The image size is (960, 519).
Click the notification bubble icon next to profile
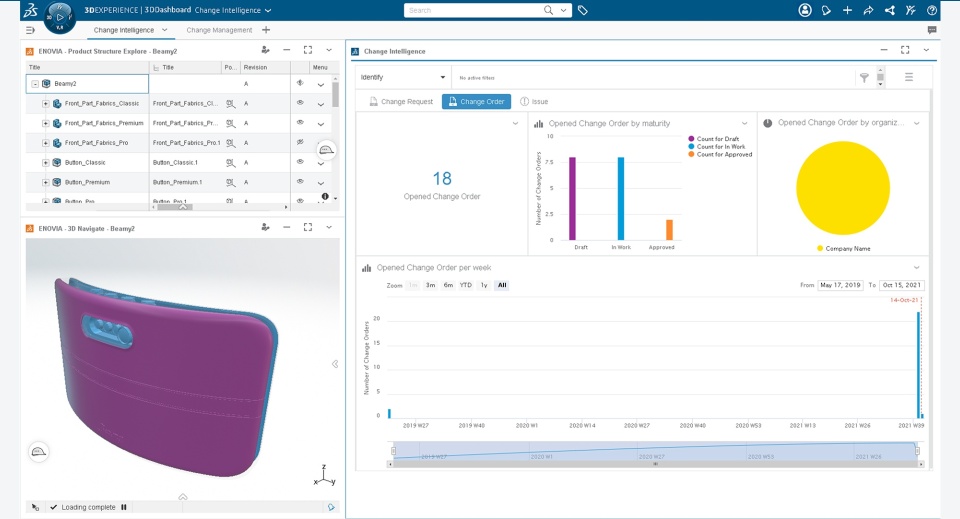coord(826,10)
